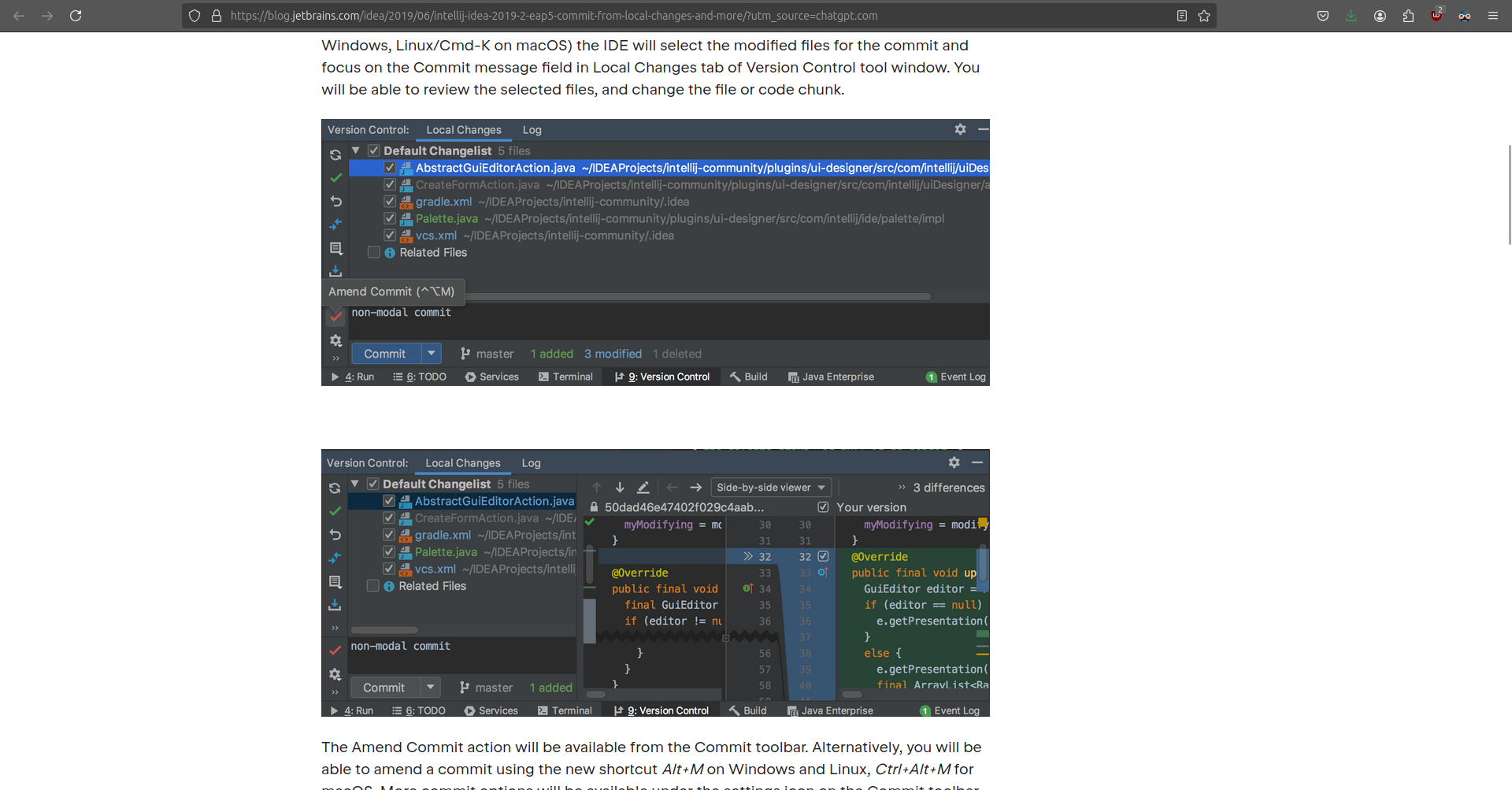Click Next Difference down arrow in diff toolbar
This screenshot has height=790, width=1512.
point(620,488)
